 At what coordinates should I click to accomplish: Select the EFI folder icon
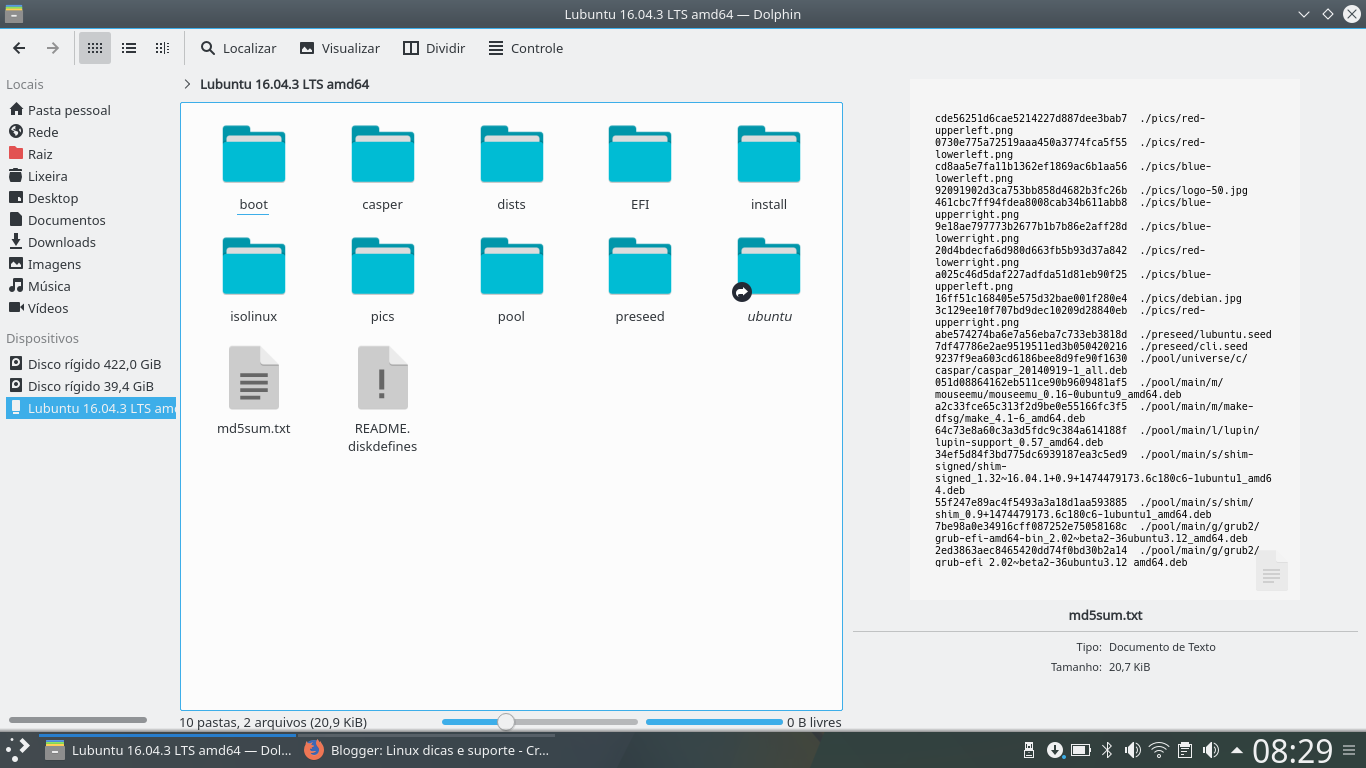point(640,155)
